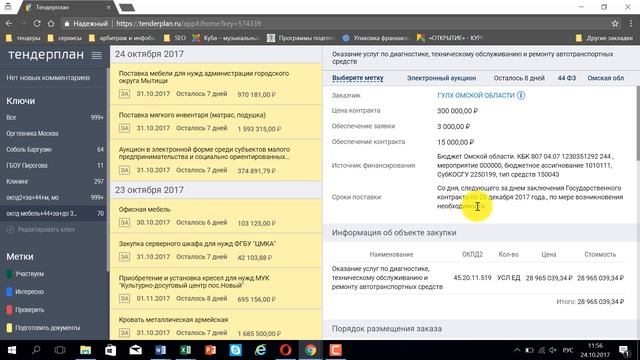
Task: Open tender Поставка мягкого инвентаря
Action: pos(216,122)
